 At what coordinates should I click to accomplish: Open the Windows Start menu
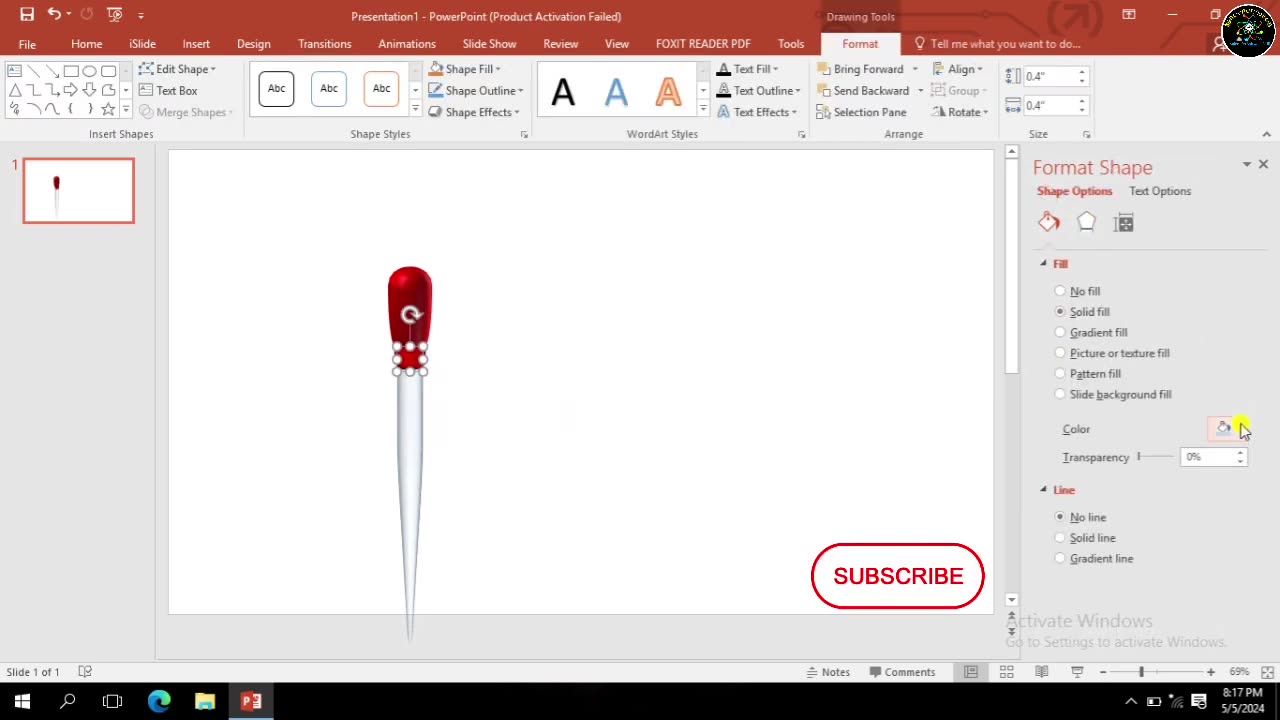point(22,701)
